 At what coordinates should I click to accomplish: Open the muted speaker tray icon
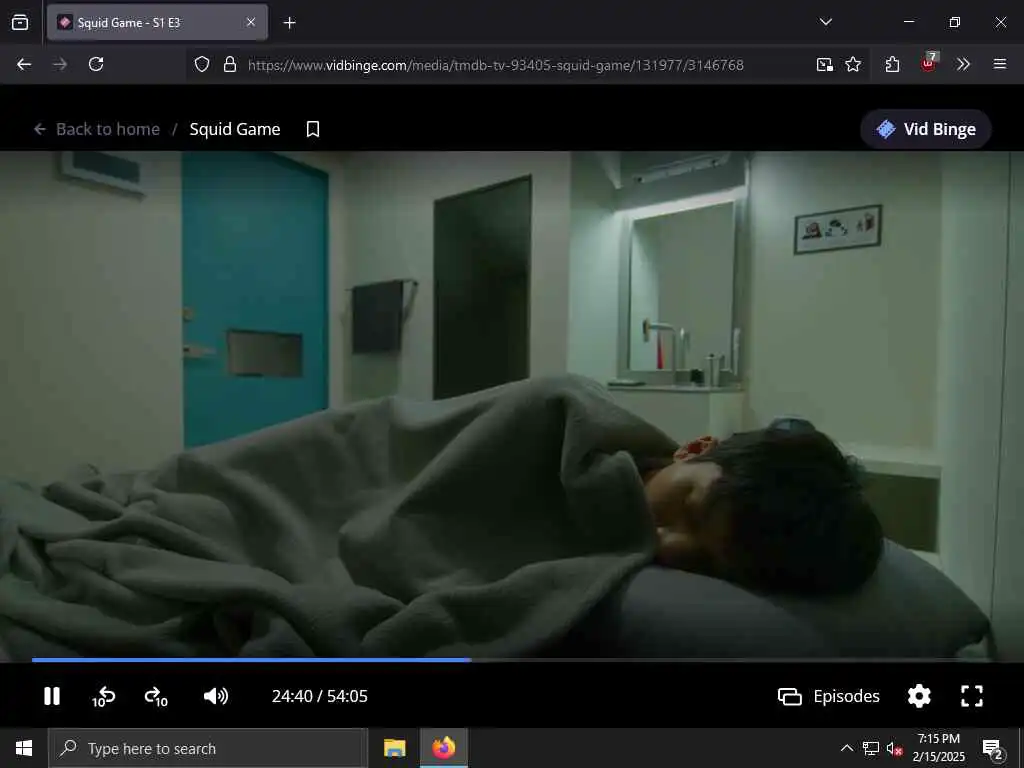pos(894,749)
